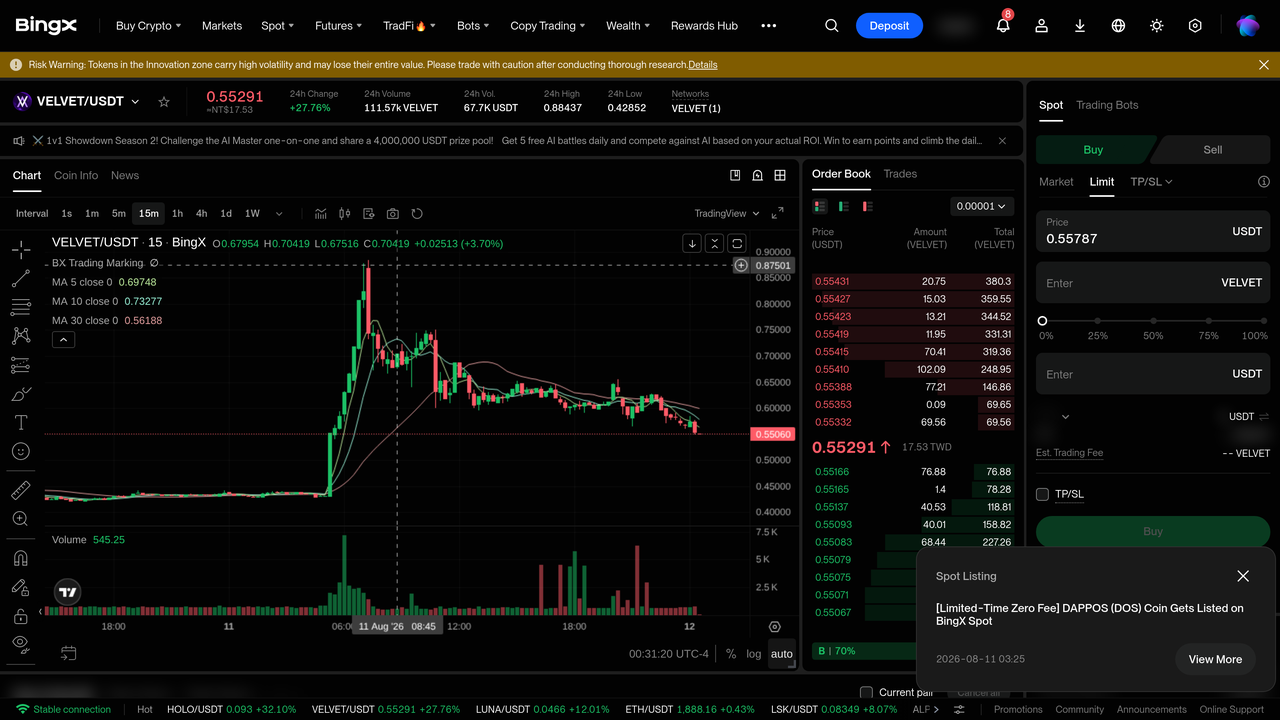
Task: Toggle auto scale on chart
Action: (782, 654)
